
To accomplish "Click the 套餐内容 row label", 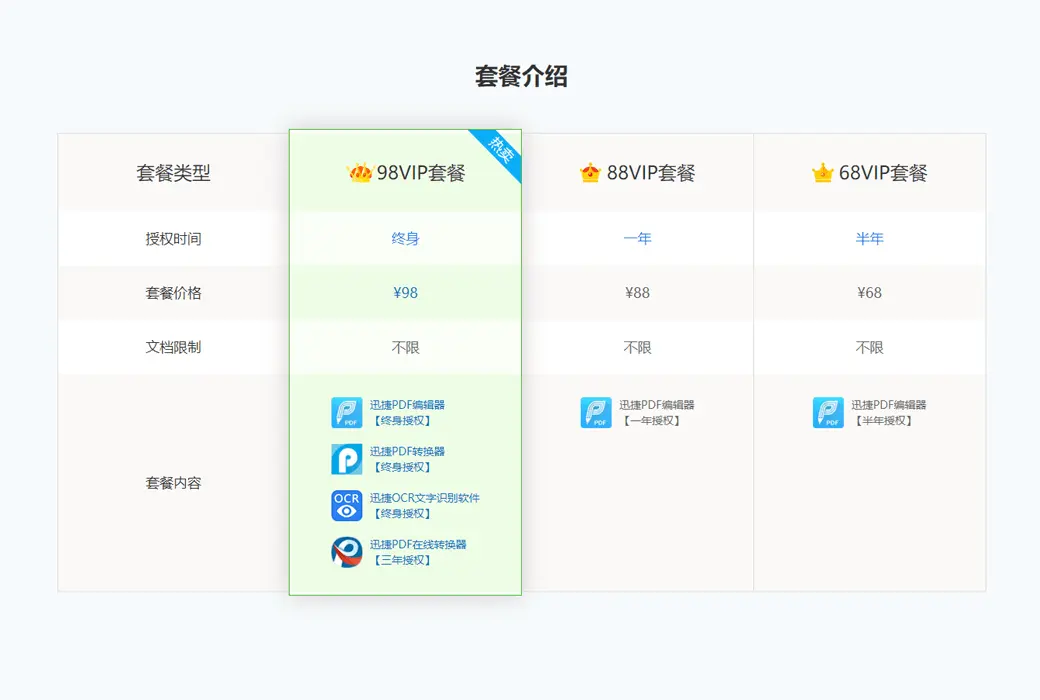I will (x=173, y=483).
